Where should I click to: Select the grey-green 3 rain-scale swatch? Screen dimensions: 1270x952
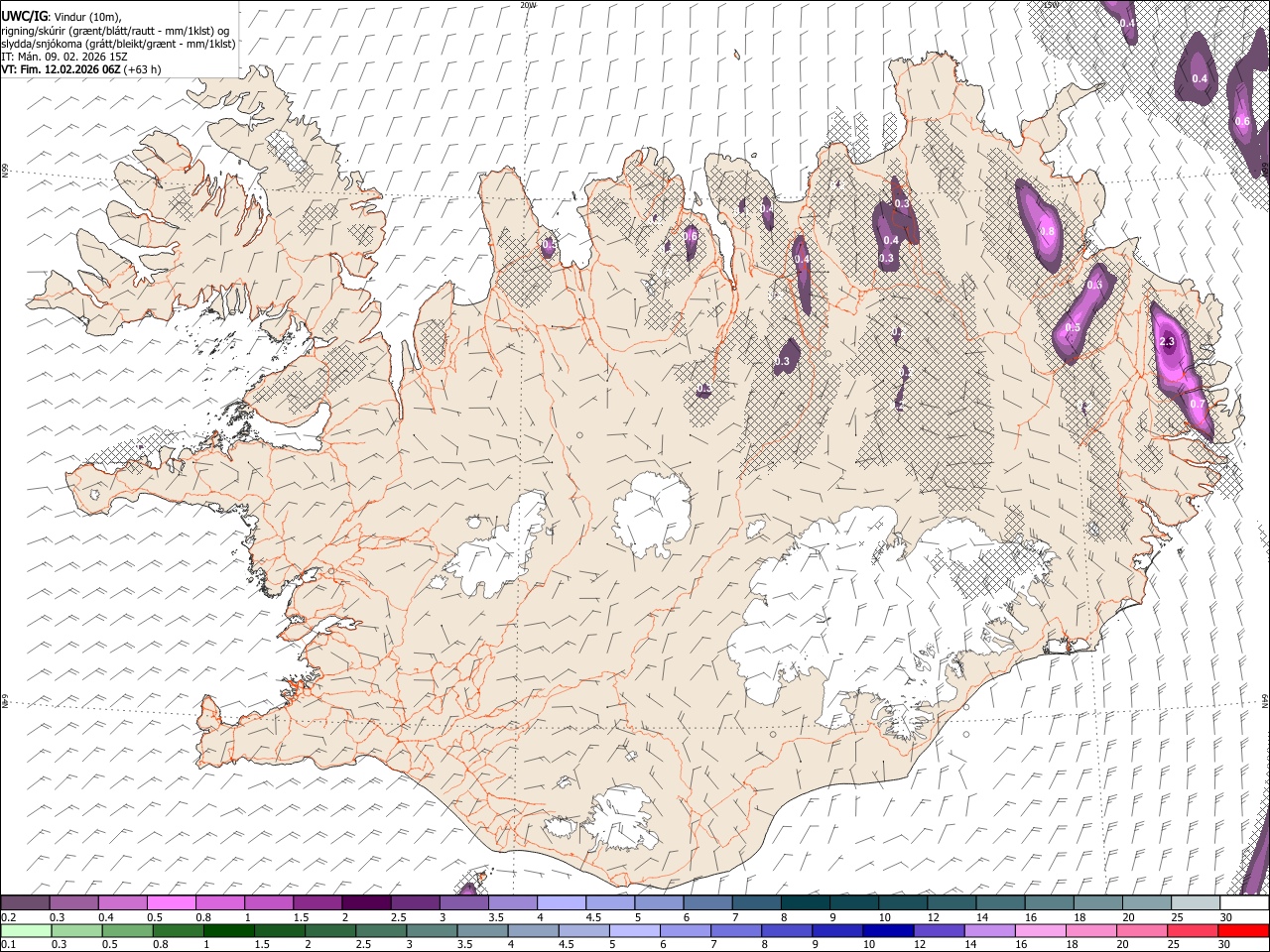[x=433, y=930]
